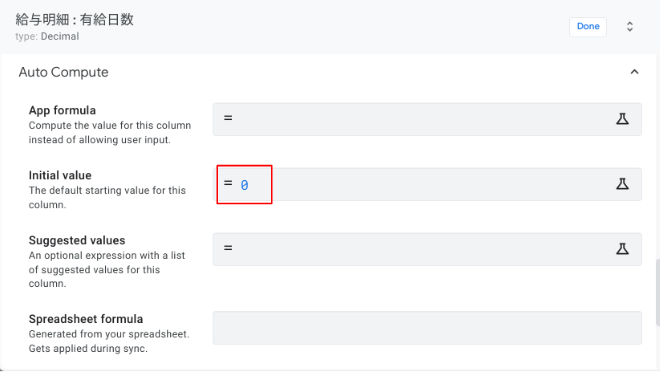Click the Suggested values label

point(77,240)
